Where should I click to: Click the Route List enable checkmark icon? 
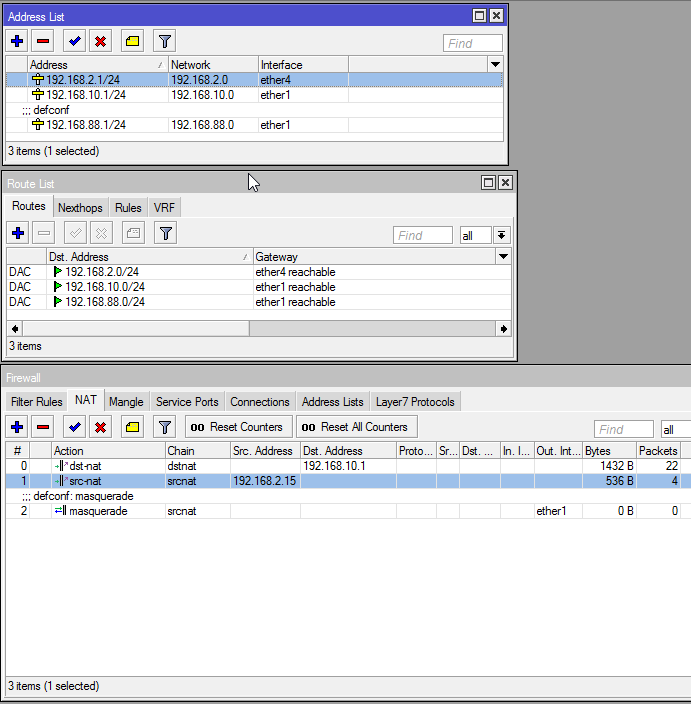pyautogui.click(x=75, y=233)
